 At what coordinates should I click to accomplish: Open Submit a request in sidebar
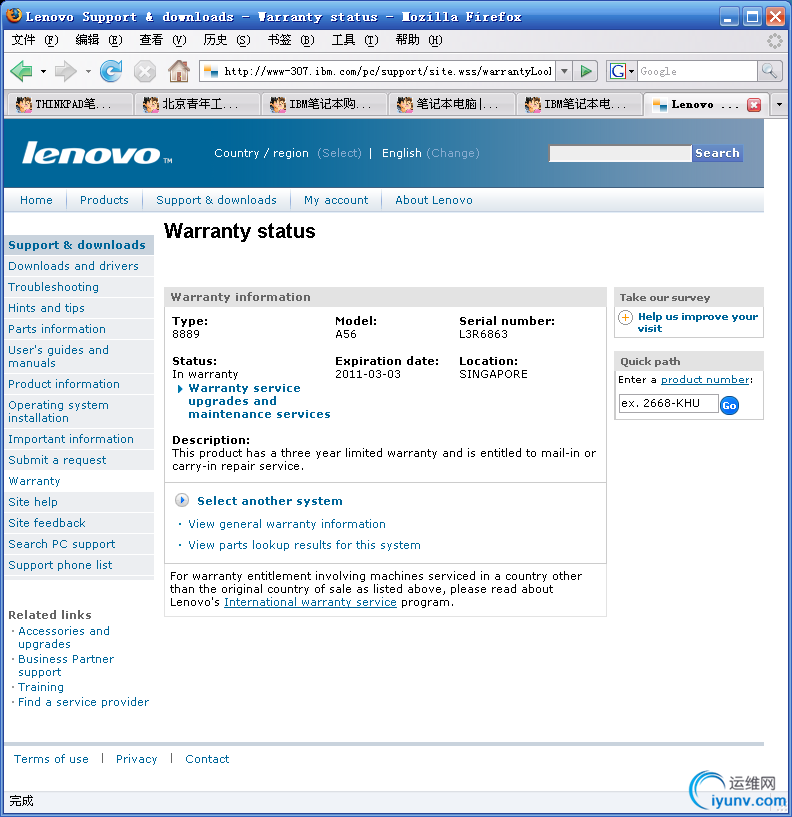[x=57, y=460]
